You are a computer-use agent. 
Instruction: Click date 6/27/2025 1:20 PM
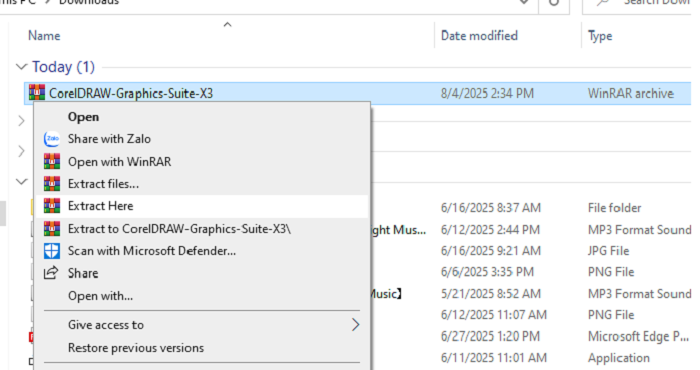(x=490, y=336)
